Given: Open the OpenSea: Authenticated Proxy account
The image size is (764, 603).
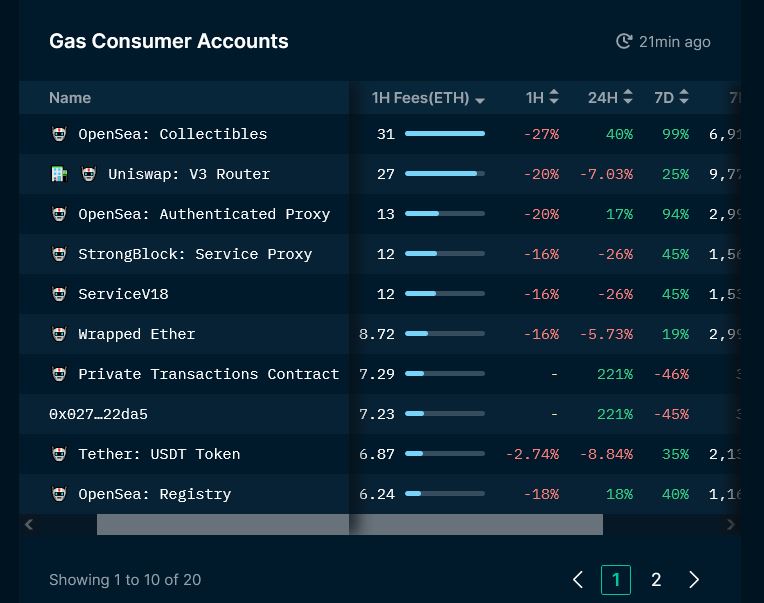Looking at the screenshot, I should click(204, 214).
